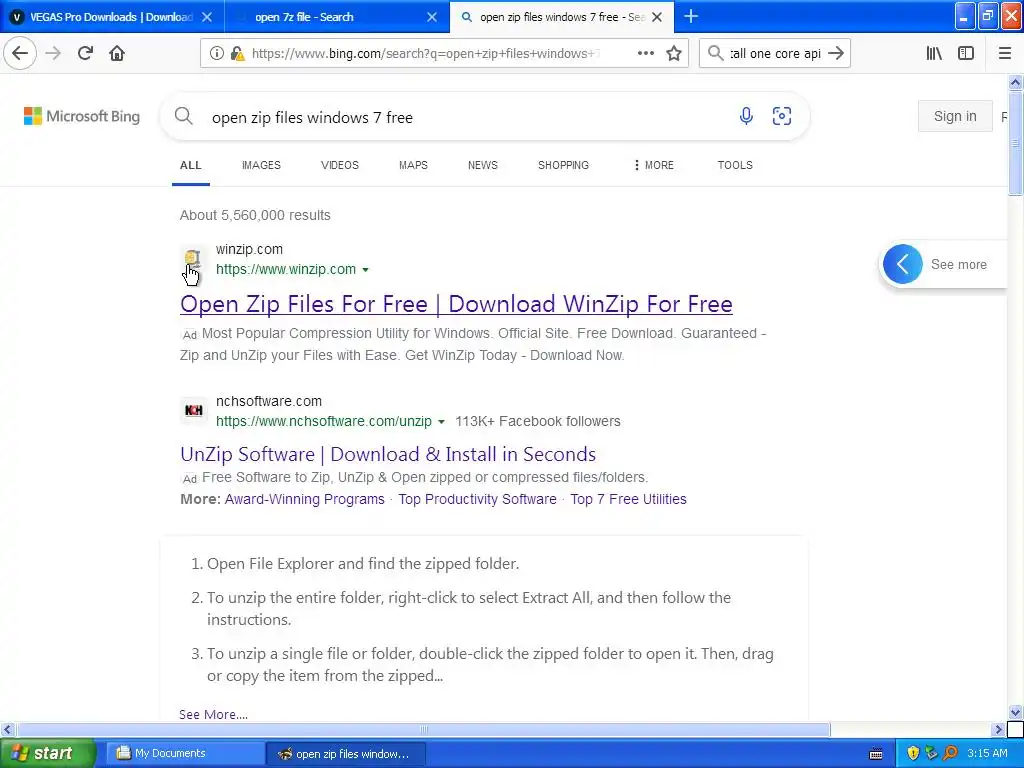Click the vertical scrollbar down arrow
The height and width of the screenshot is (768, 1024).
click(1015, 712)
